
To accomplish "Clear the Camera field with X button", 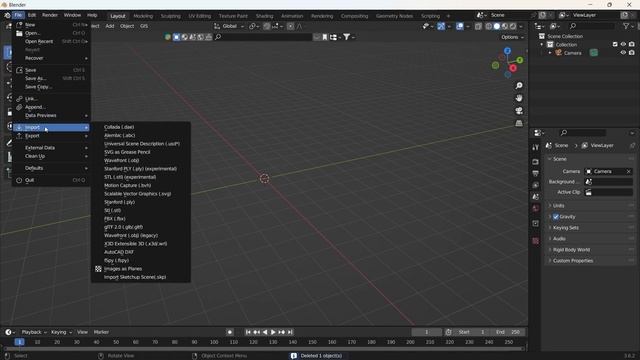I will click(x=629, y=171).
